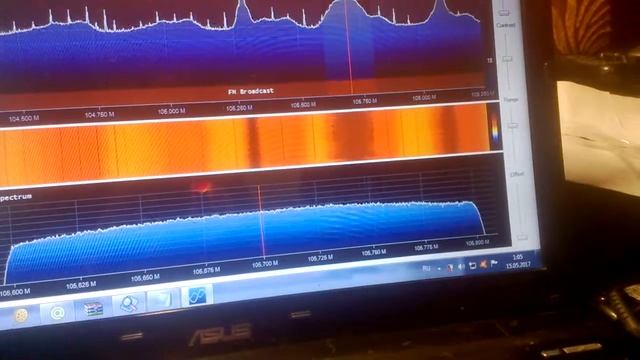Click the Action Center flag tray icon
Viewport: 640px width, 360px height.
494,264
